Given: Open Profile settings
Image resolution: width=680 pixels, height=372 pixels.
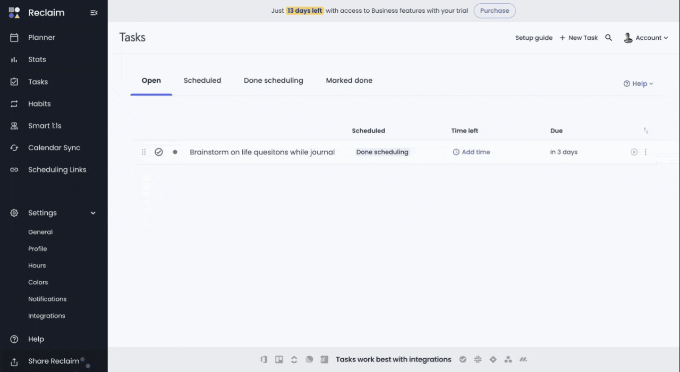Looking at the screenshot, I should pyautogui.click(x=38, y=249).
